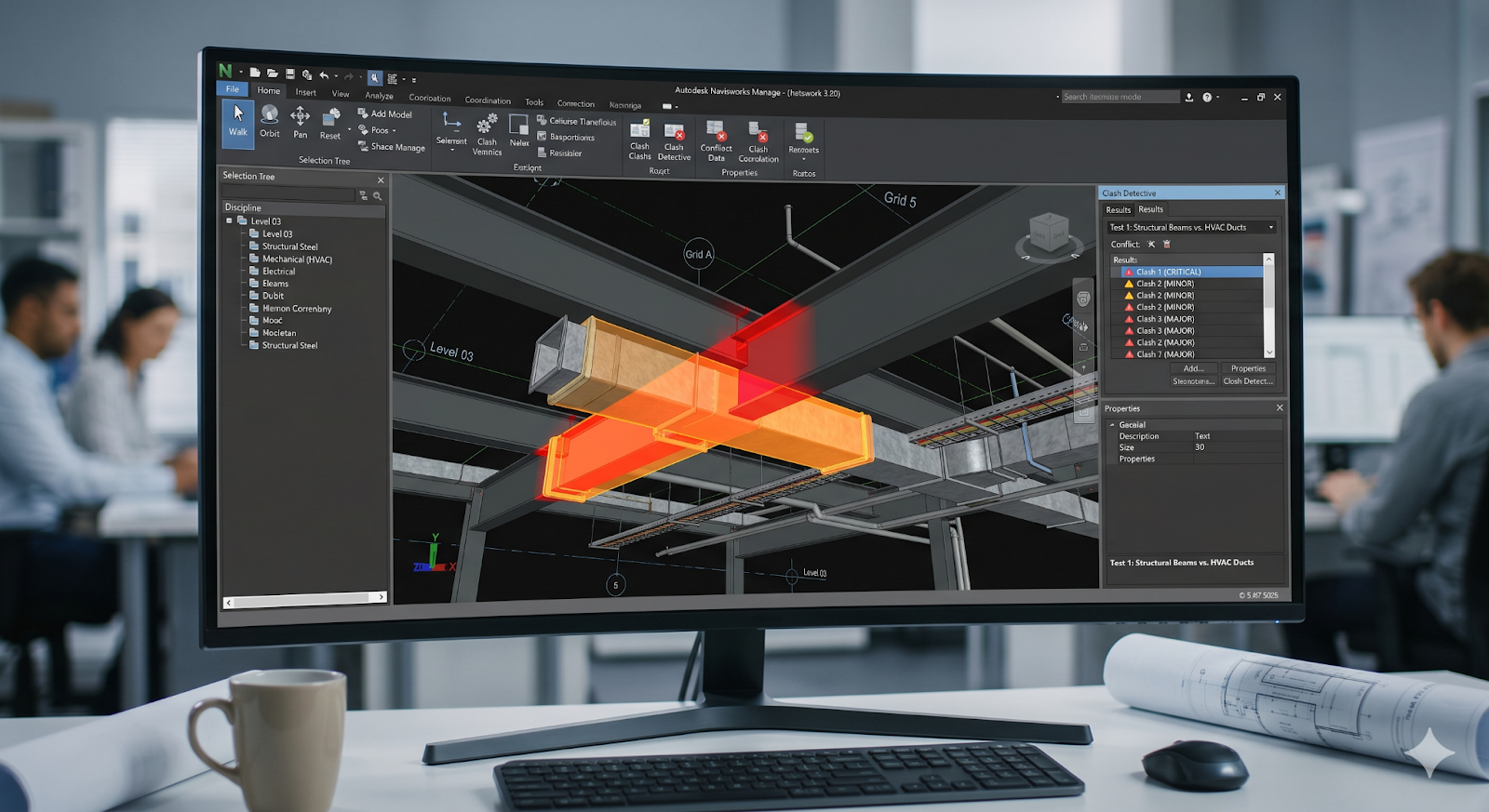Screen dimensions: 1489x812
Task: Click the star icon beside Conflict label
Action: pyautogui.click(x=1151, y=245)
